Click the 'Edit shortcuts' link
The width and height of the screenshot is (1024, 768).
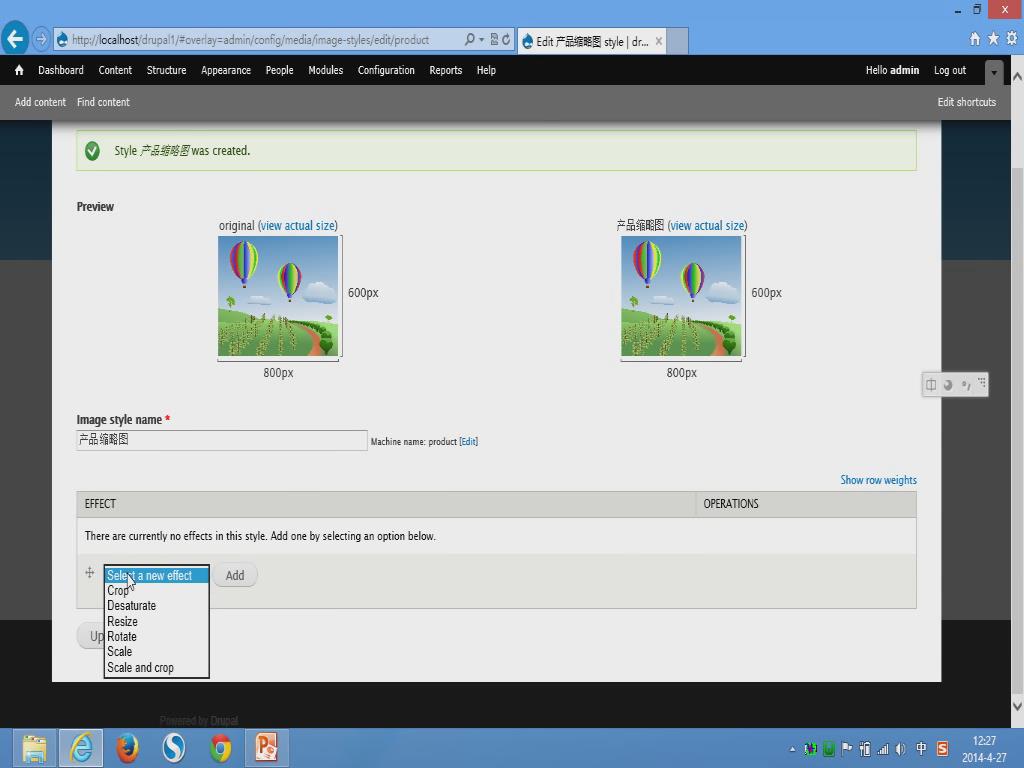point(967,102)
